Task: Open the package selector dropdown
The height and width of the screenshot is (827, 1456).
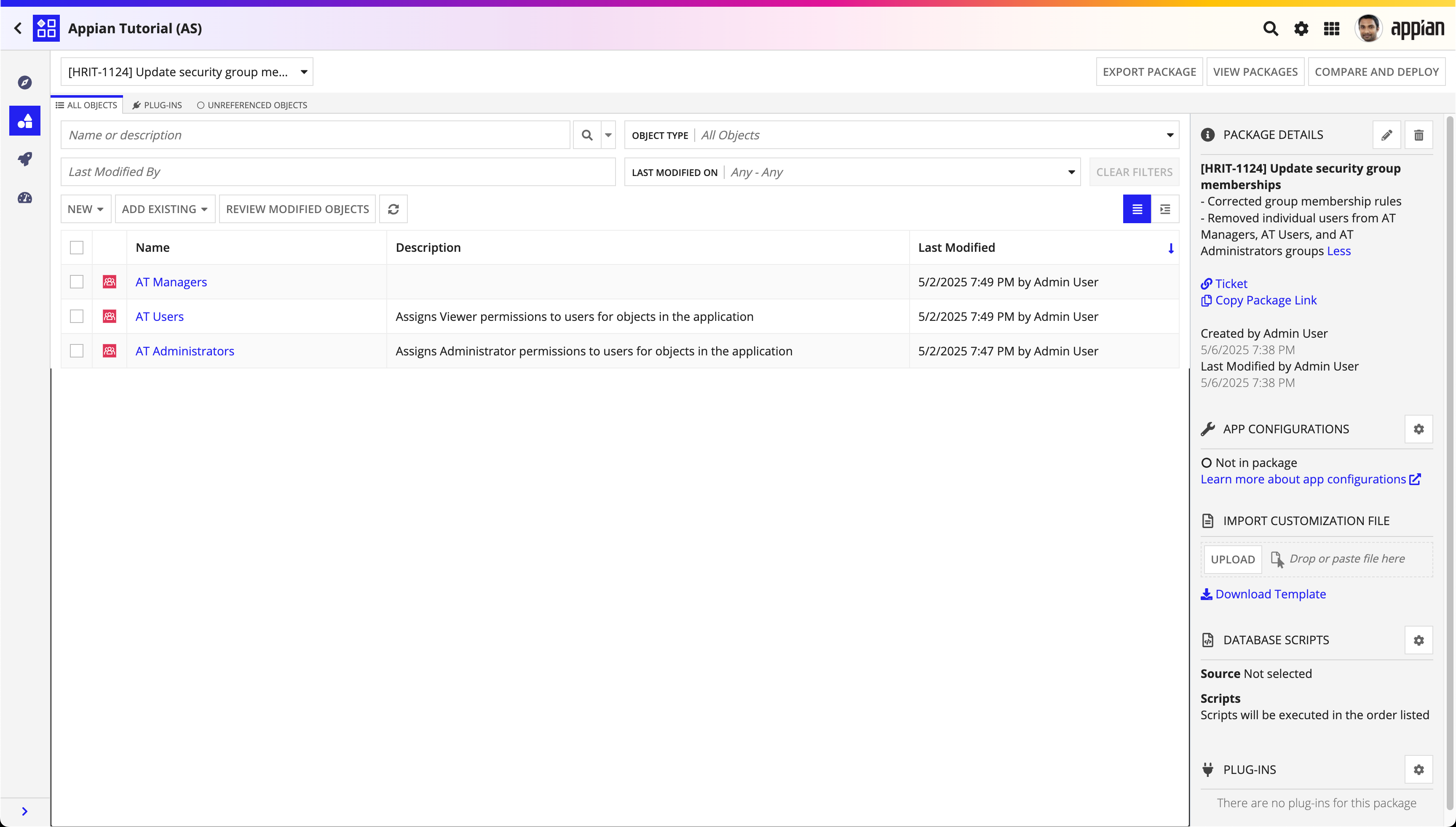Action: click(187, 72)
